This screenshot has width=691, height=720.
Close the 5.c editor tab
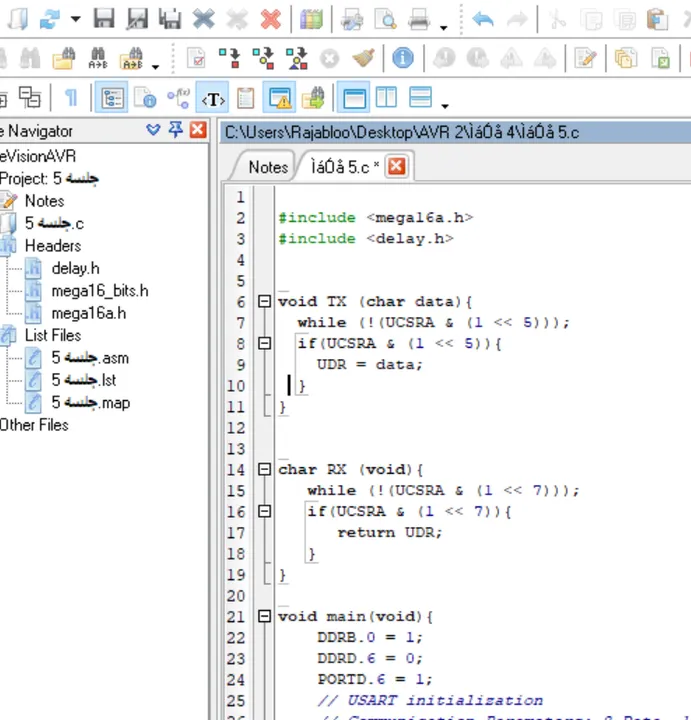point(397,166)
